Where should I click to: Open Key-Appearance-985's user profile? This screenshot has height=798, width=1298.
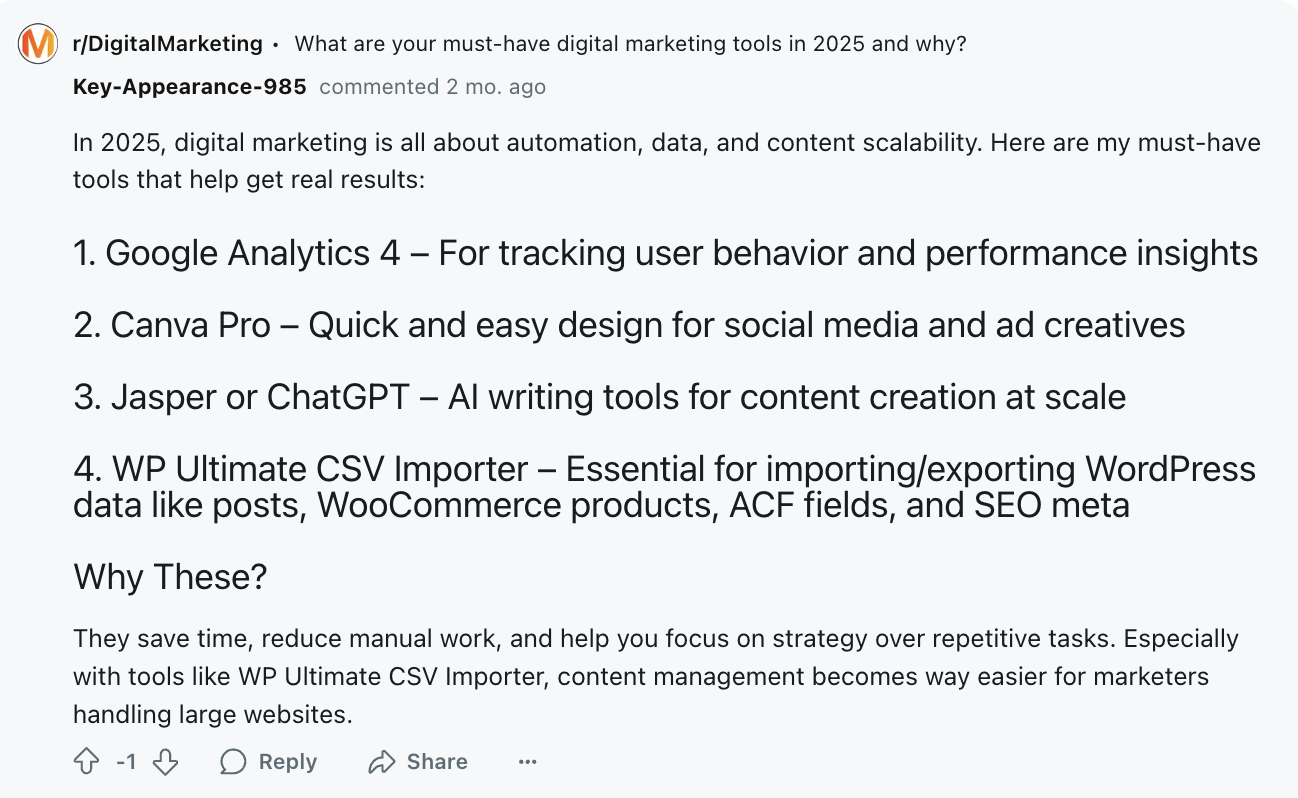click(189, 87)
